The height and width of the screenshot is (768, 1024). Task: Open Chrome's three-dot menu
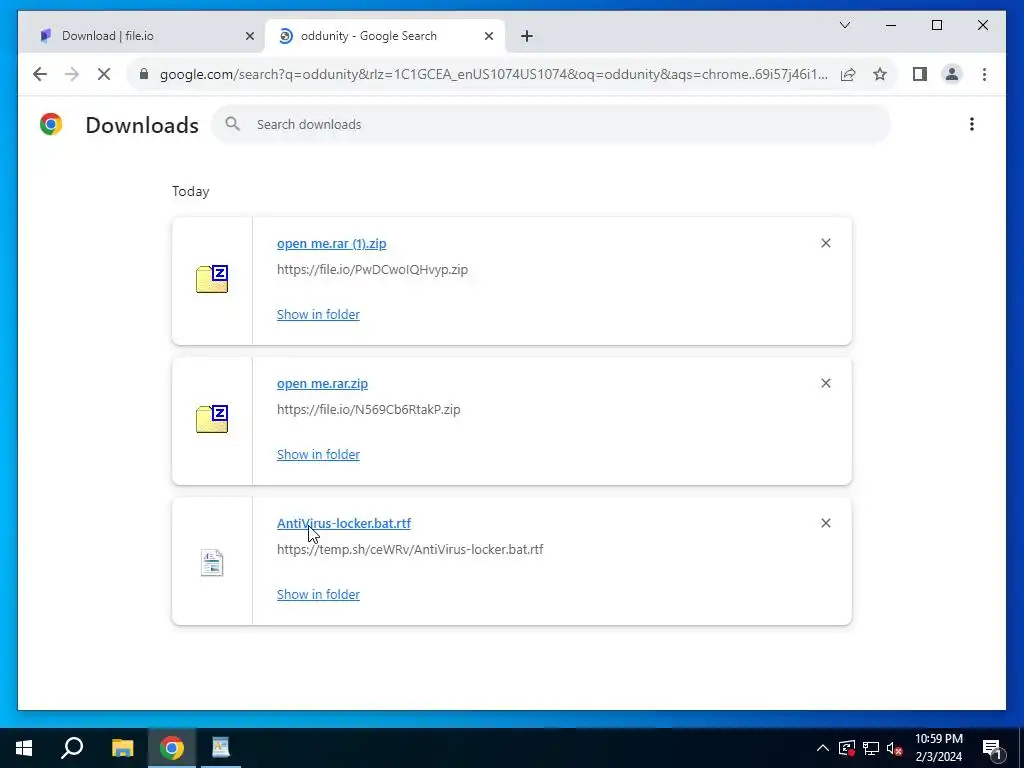(x=984, y=74)
